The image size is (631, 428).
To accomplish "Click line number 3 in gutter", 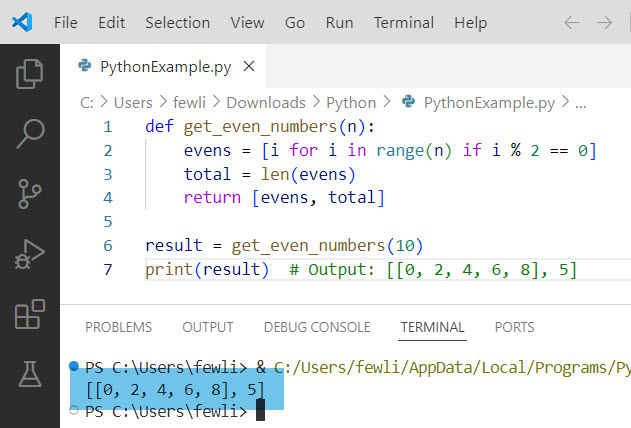I will (107, 174).
